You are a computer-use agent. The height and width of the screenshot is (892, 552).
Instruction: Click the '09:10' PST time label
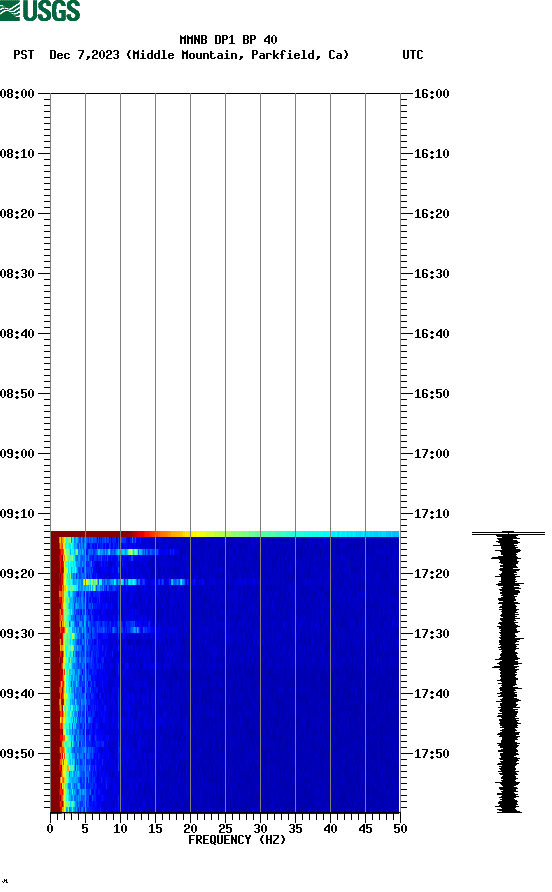click(x=17, y=514)
